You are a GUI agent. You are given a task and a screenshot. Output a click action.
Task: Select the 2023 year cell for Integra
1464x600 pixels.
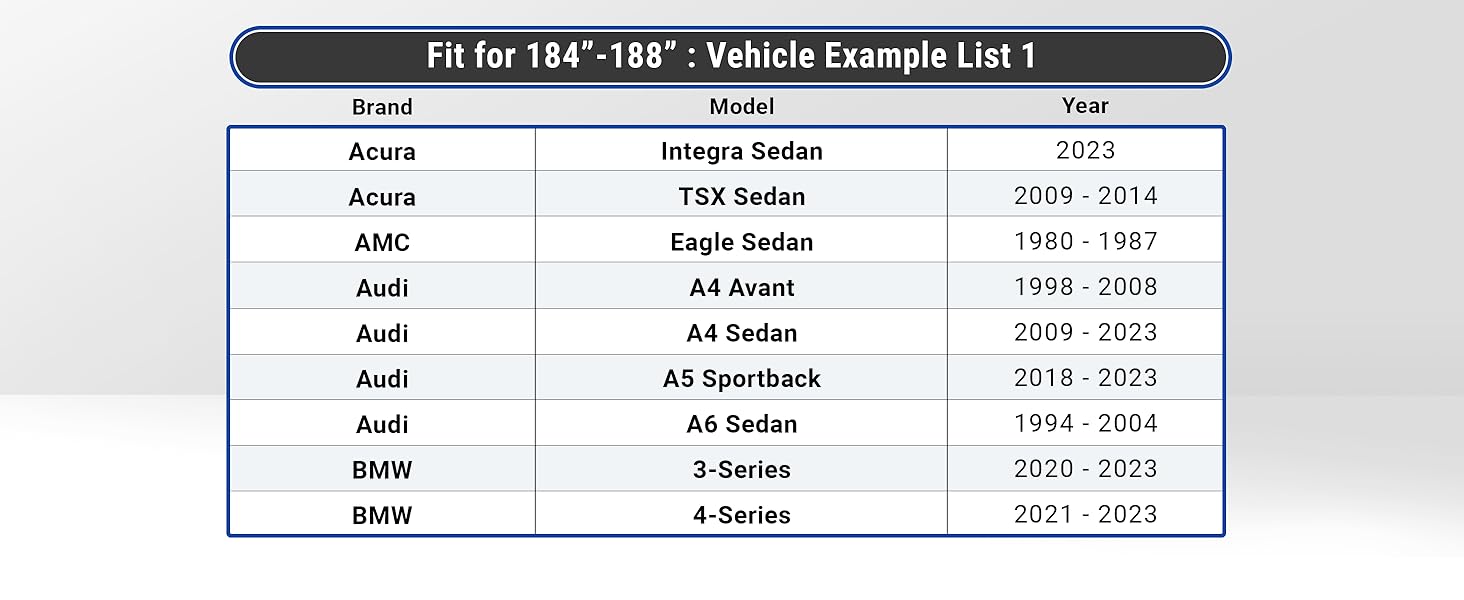(x=1086, y=150)
